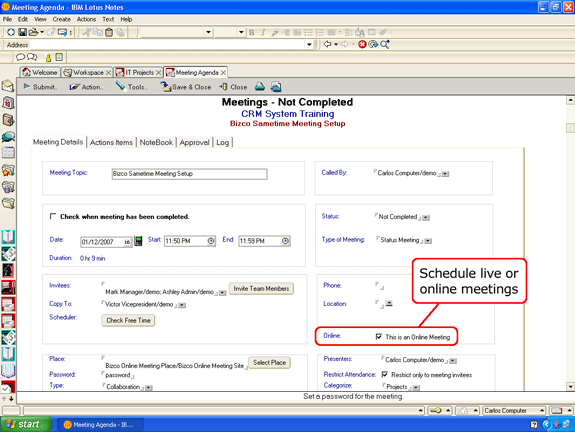This screenshot has height=432, width=575.
Task: Open the Invitees names dropdown
Action: pyautogui.click(x=222, y=293)
